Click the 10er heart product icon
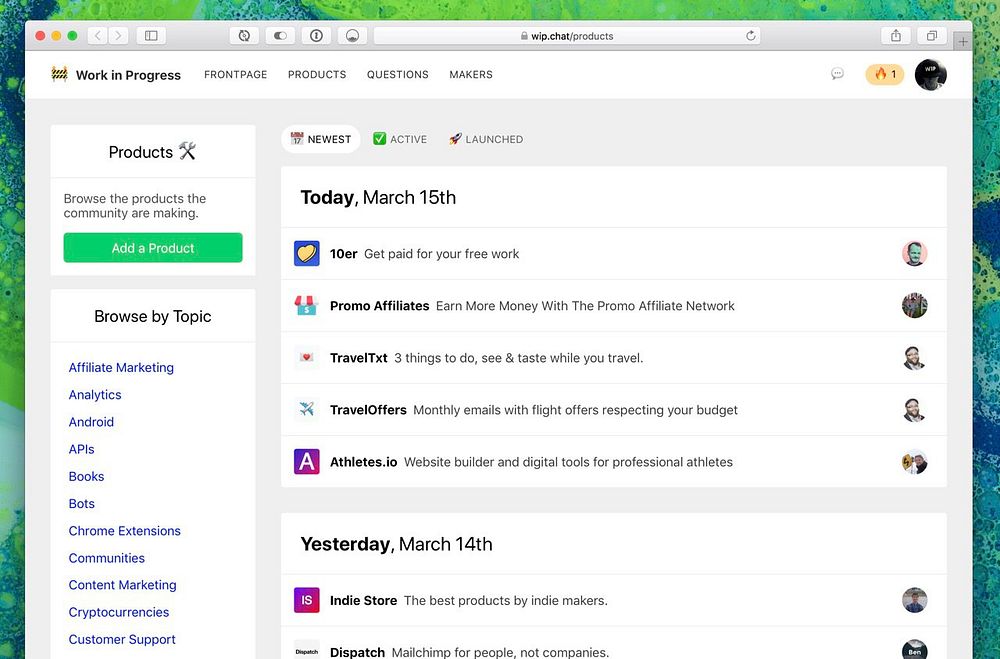Image resolution: width=1000 pixels, height=659 pixels. [307, 253]
